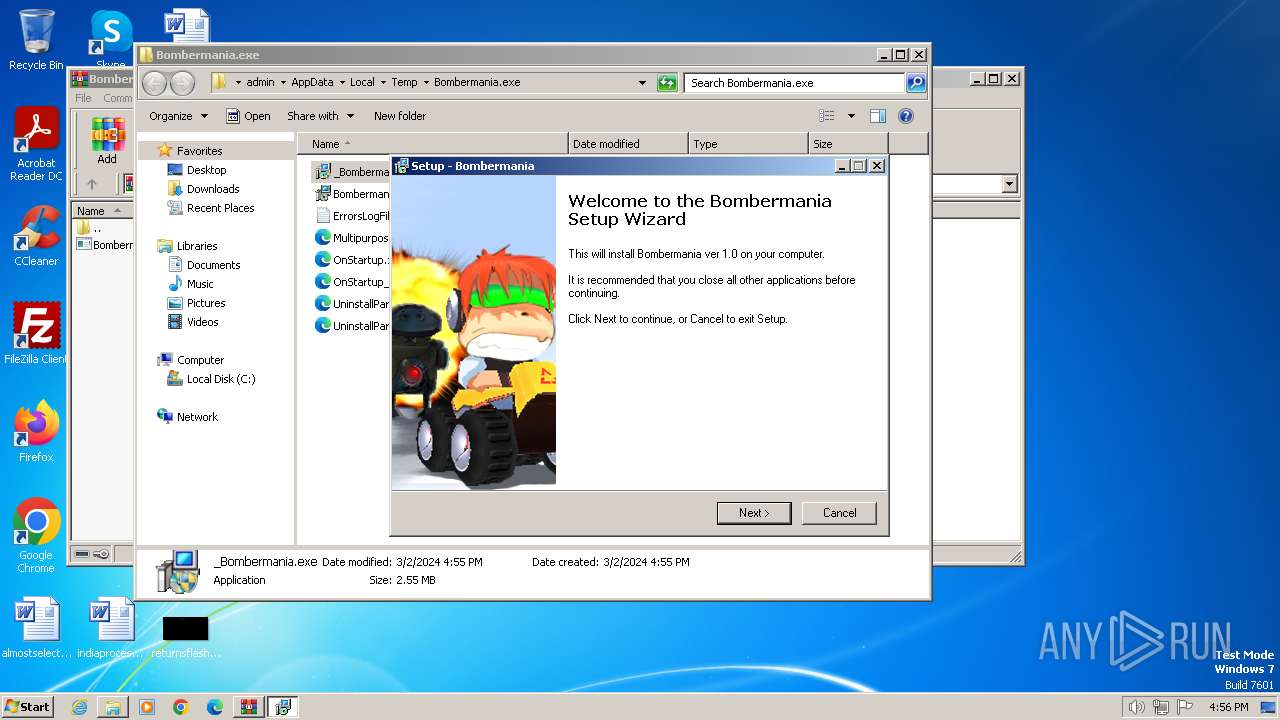The width and height of the screenshot is (1280, 720).
Task: Launch Internet Explorer from the taskbar
Action: coord(79,707)
